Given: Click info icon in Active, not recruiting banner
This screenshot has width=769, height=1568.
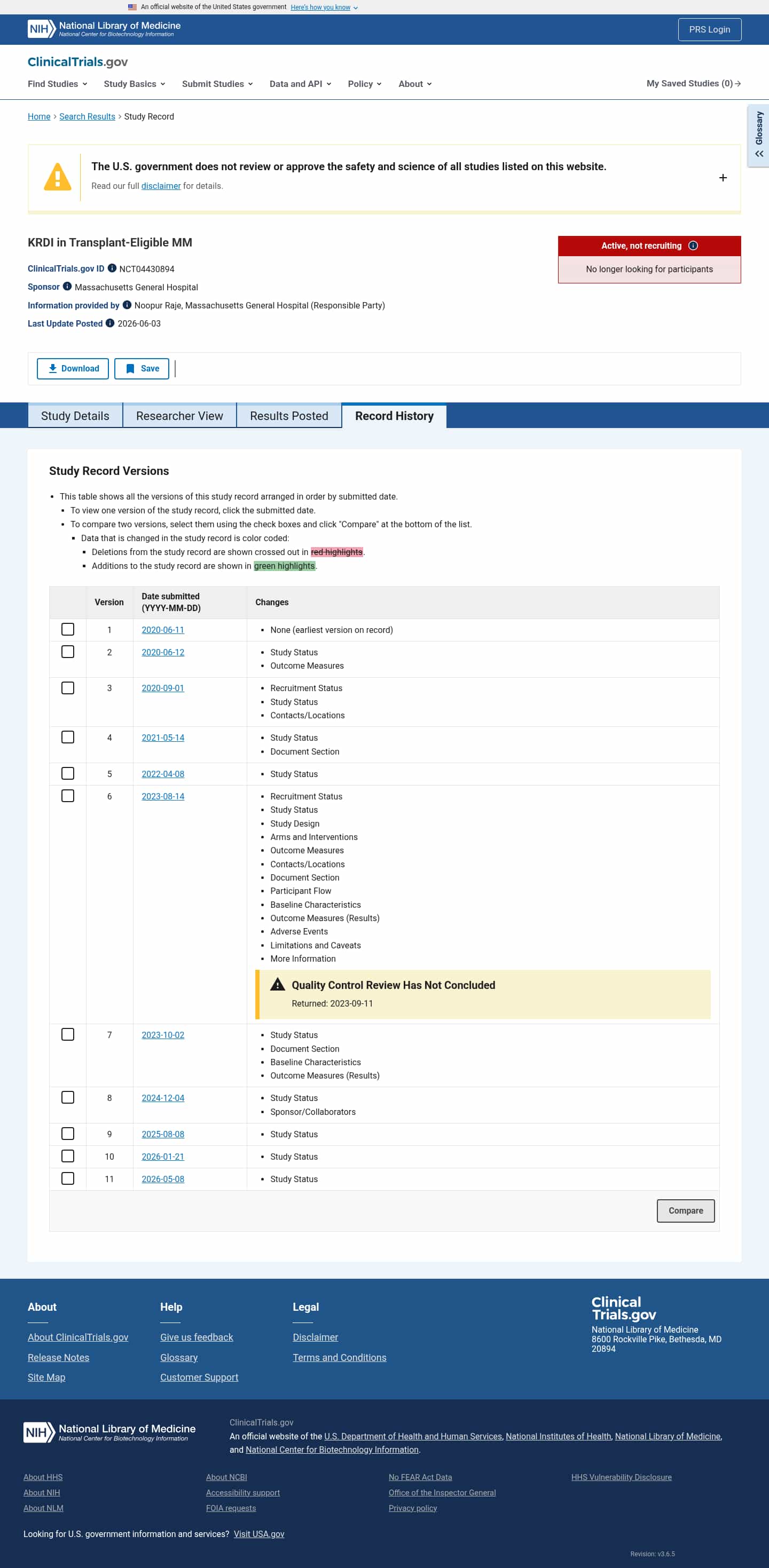Looking at the screenshot, I should [693, 246].
